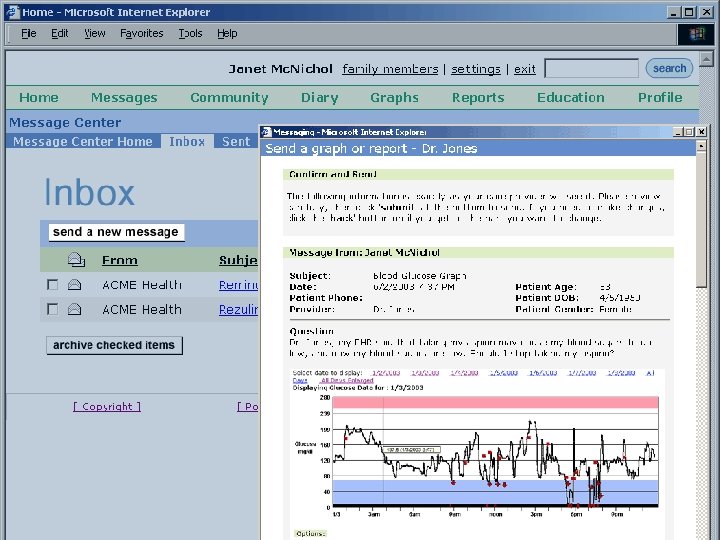Click the main window scroll up arrow
The image size is (720, 540).
(706, 59)
